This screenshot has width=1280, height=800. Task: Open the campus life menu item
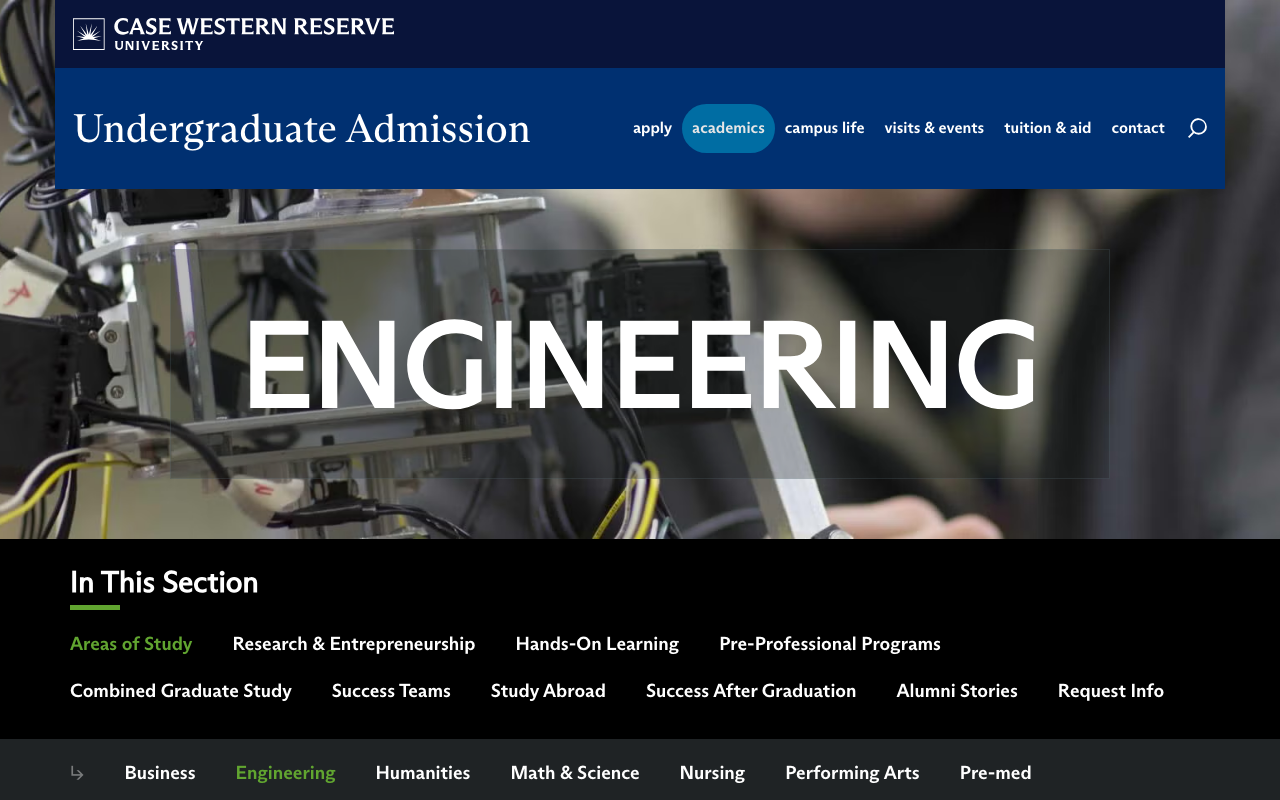824,128
